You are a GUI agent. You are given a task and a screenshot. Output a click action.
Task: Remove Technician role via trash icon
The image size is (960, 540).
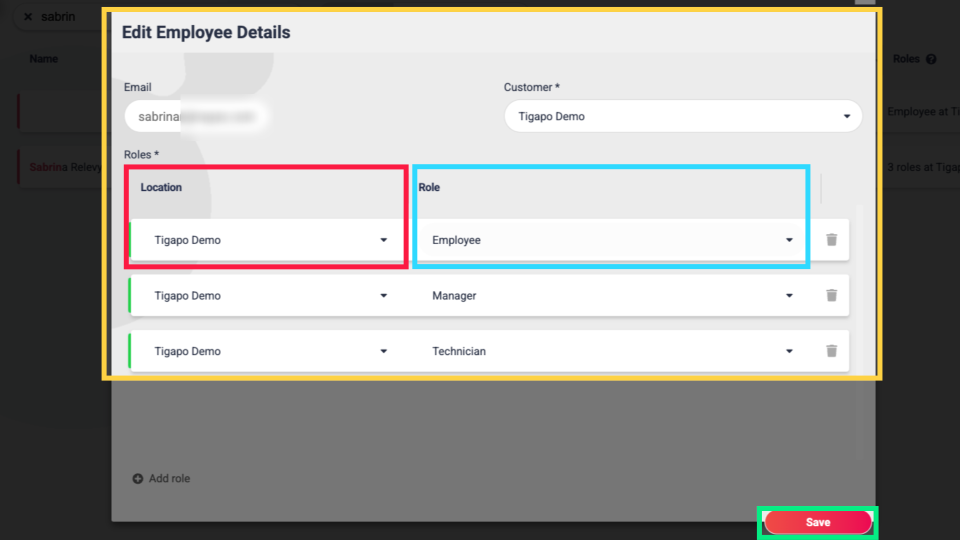831,351
